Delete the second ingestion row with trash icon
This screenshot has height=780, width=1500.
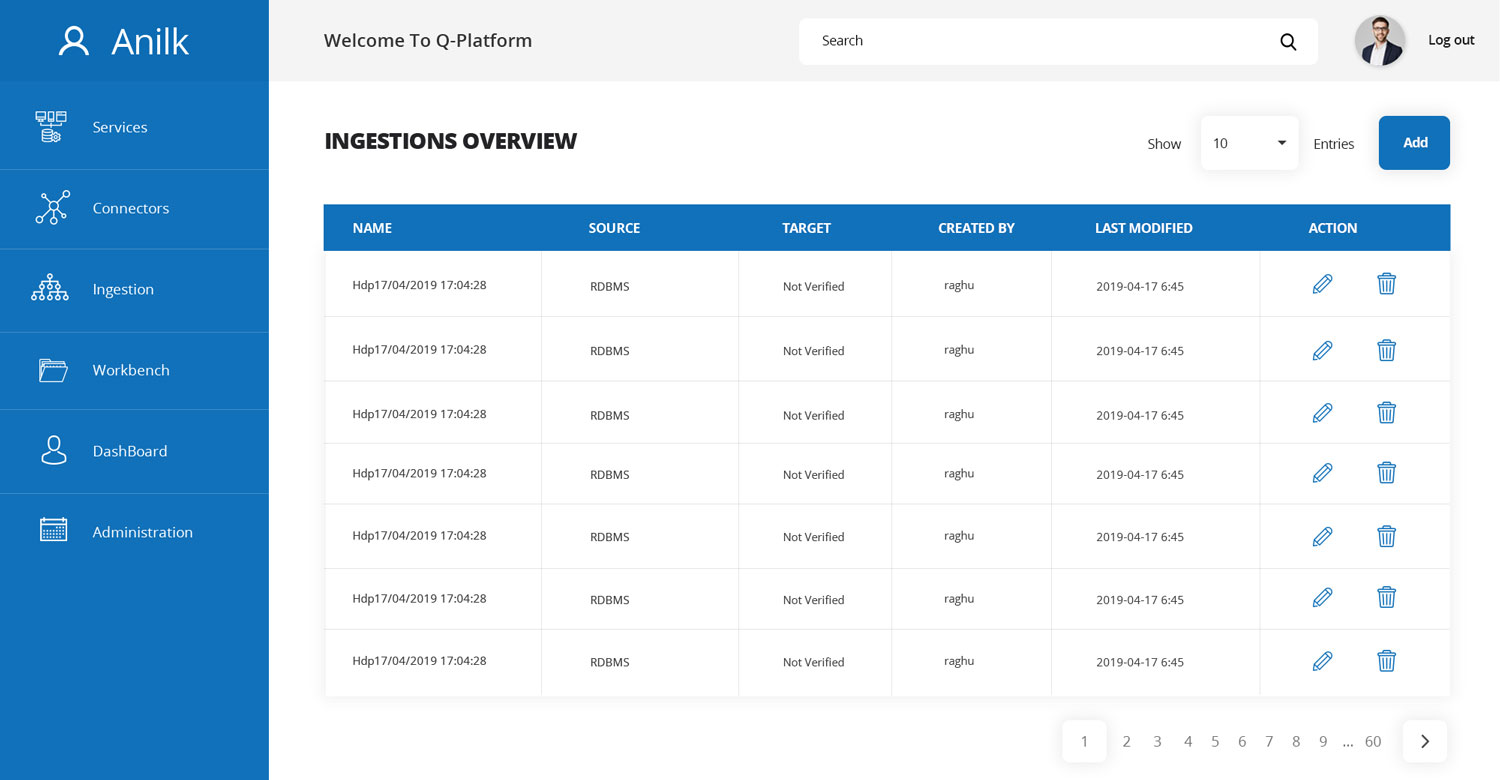[x=1386, y=350]
